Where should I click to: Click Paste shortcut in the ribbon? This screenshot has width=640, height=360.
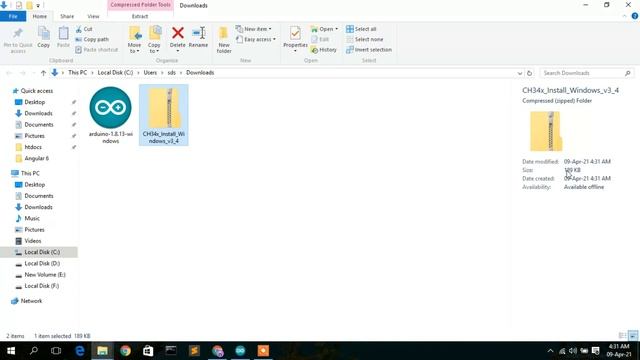tap(97, 49)
